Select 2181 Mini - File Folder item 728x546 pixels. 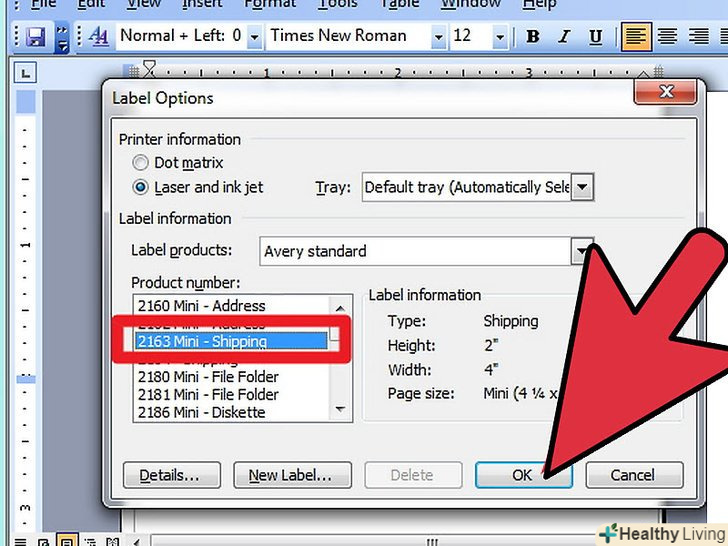click(231, 395)
